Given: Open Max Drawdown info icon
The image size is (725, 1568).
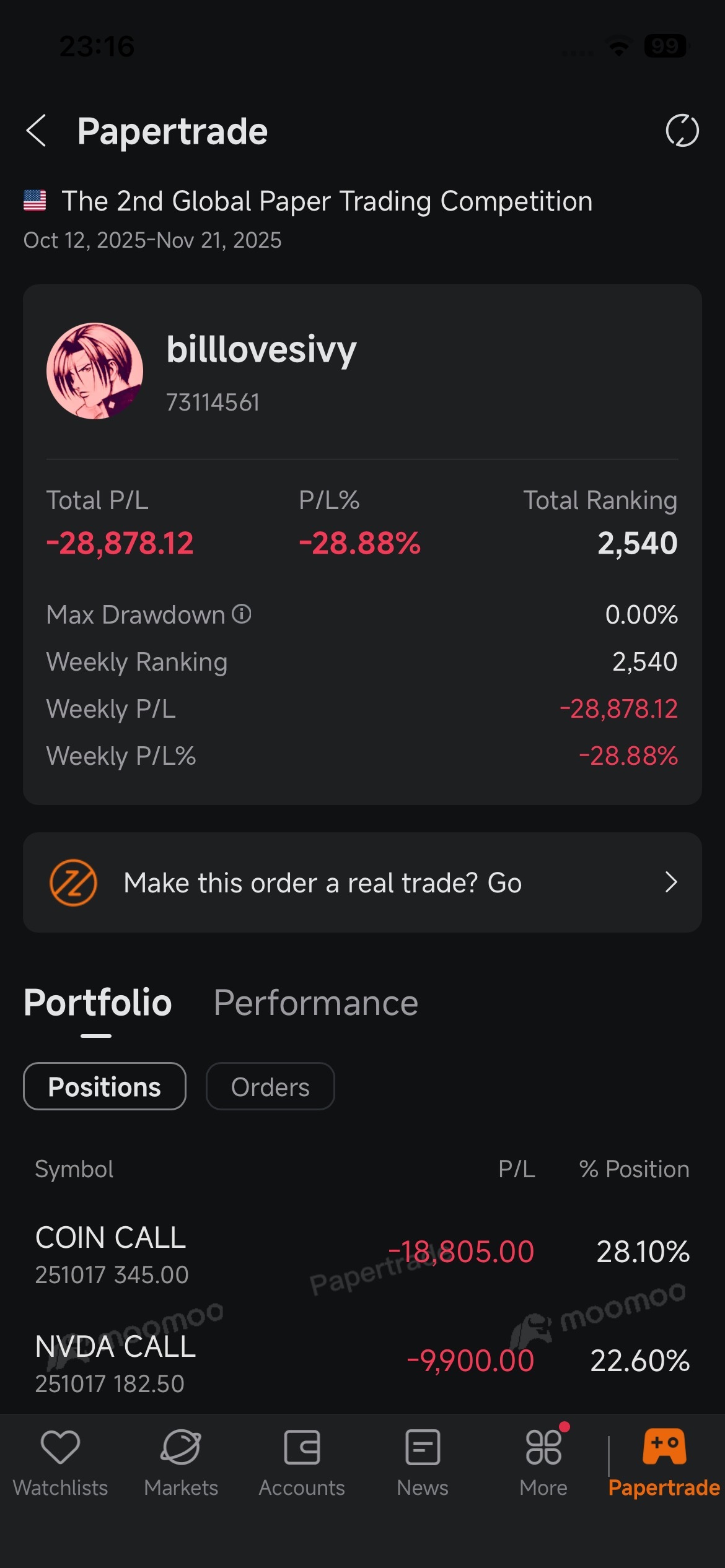Looking at the screenshot, I should click(241, 614).
